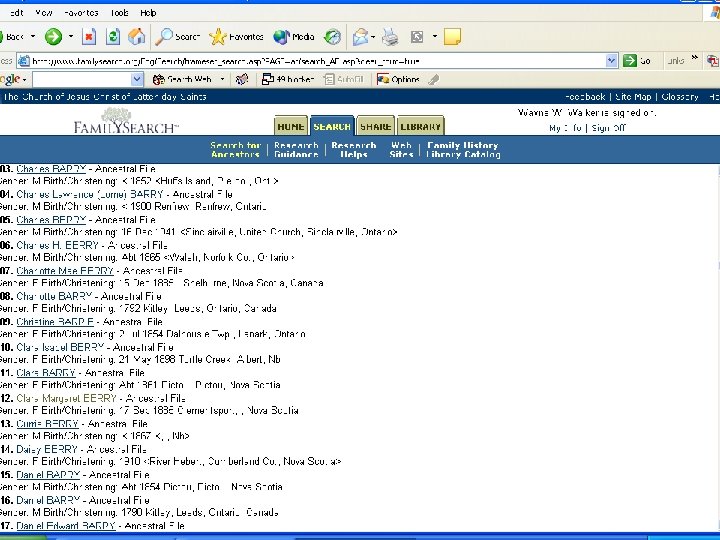Image resolution: width=720 pixels, height=540 pixels.
Task: Click the green Go button
Action: (637, 60)
